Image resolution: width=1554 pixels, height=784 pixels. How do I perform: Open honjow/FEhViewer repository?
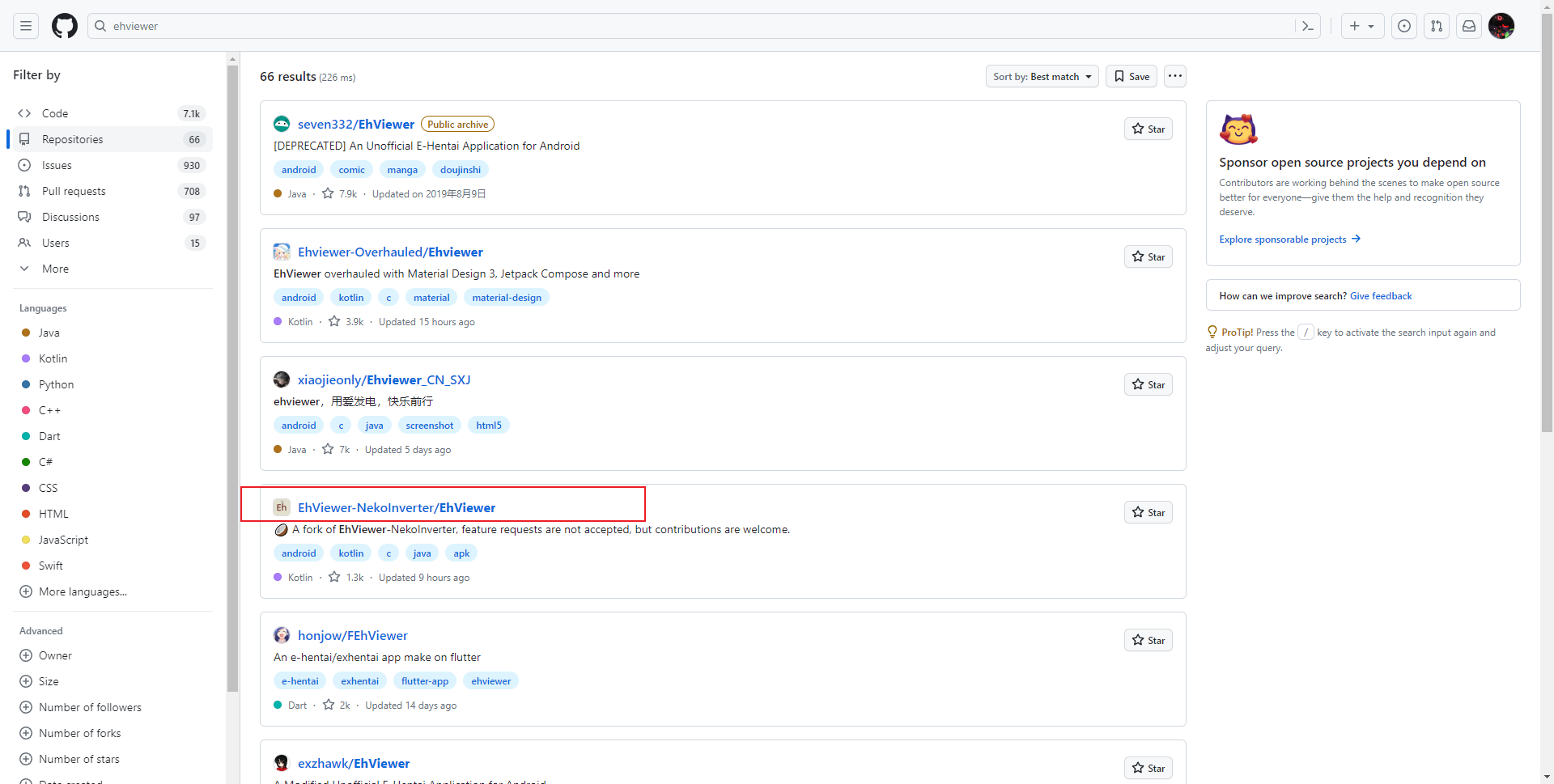click(353, 635)
